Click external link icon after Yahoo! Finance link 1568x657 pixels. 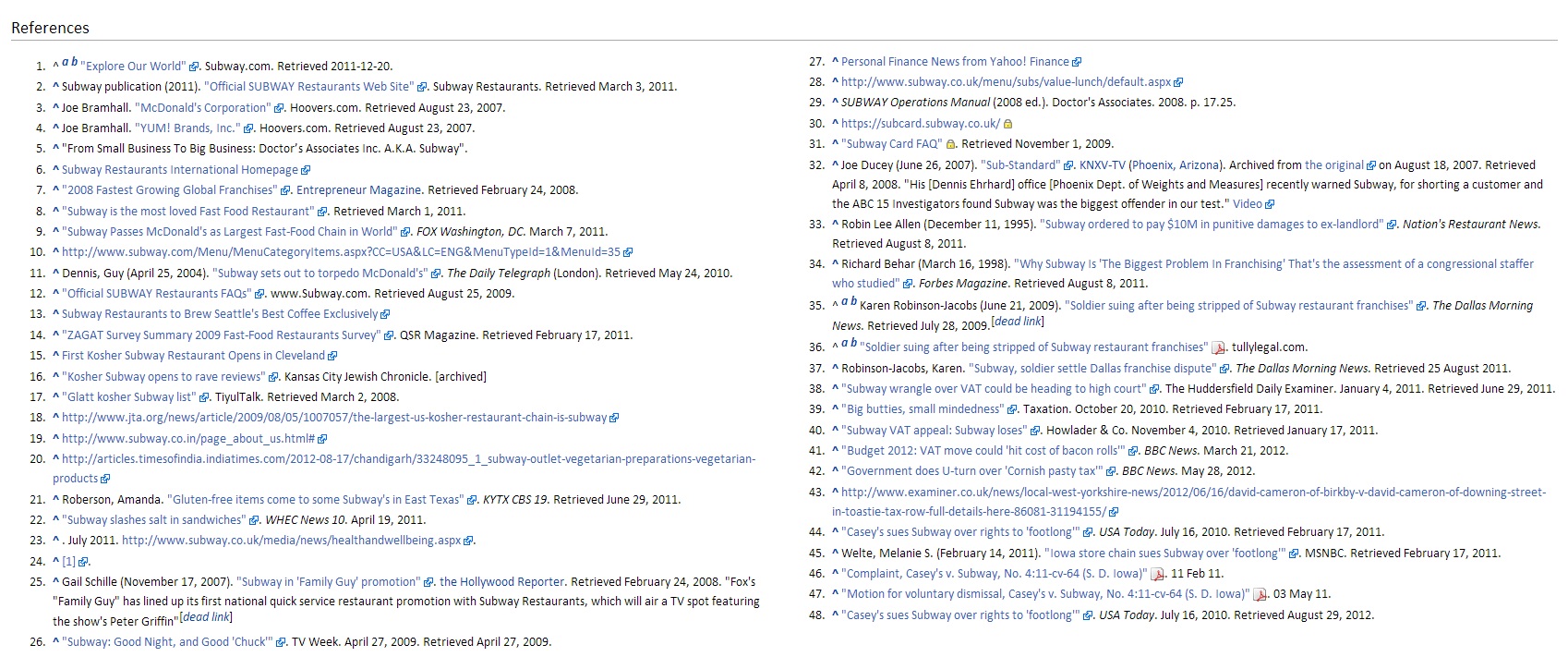coord(1077,62)
